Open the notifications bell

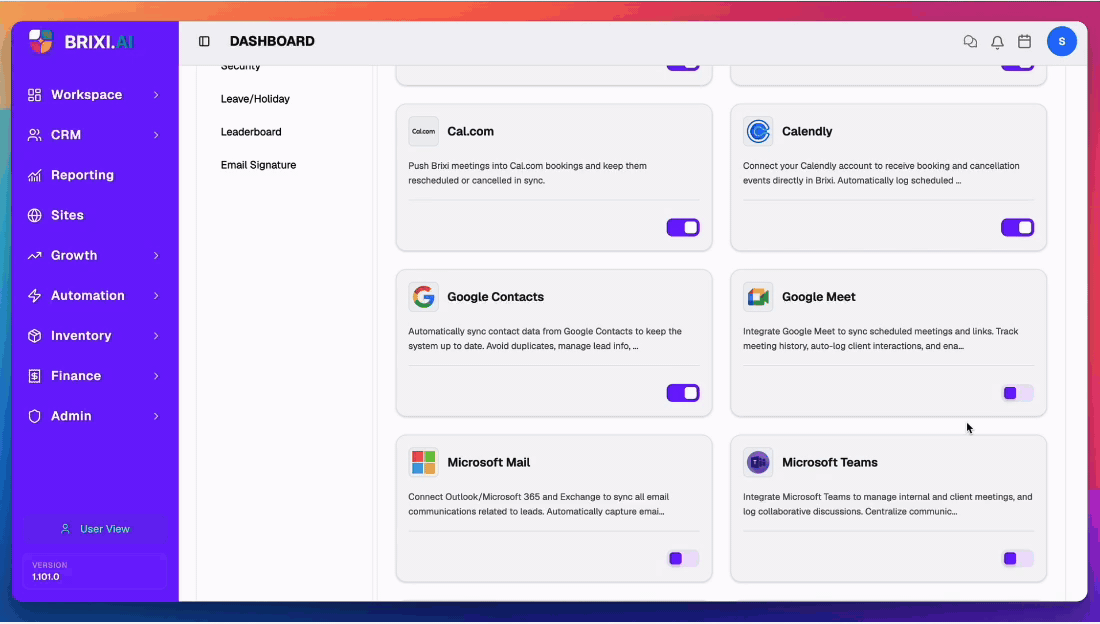pyautogui.click(x=997, y=42)
